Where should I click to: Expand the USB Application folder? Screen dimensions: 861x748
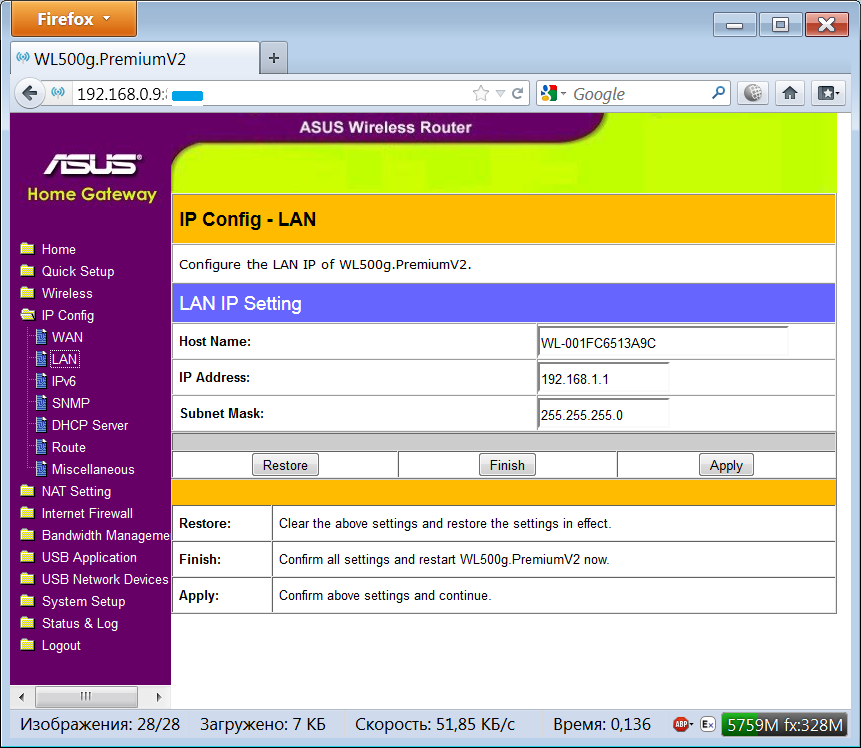[27, 557]
